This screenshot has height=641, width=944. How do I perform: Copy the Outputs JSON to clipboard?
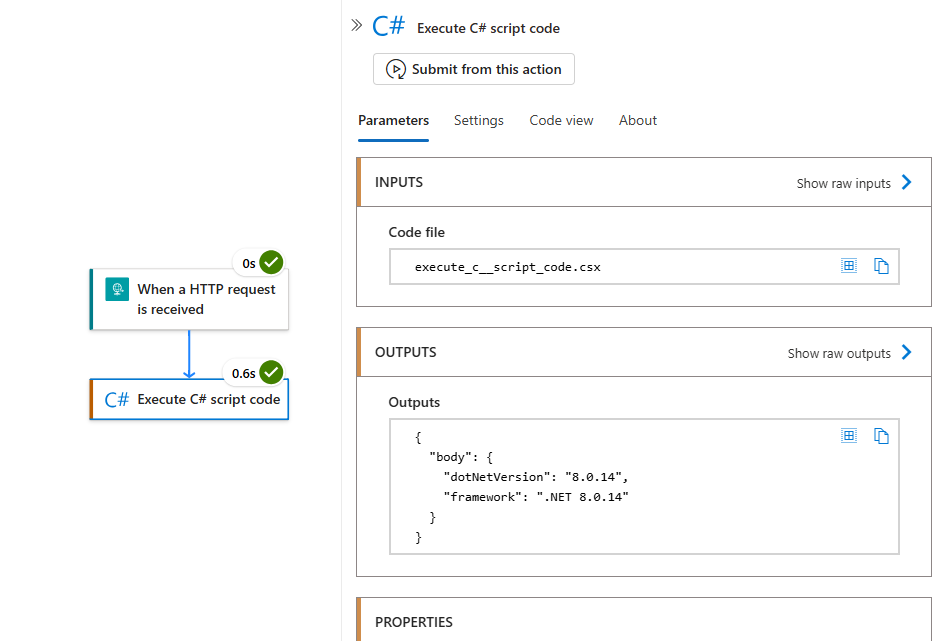[881, 435]
